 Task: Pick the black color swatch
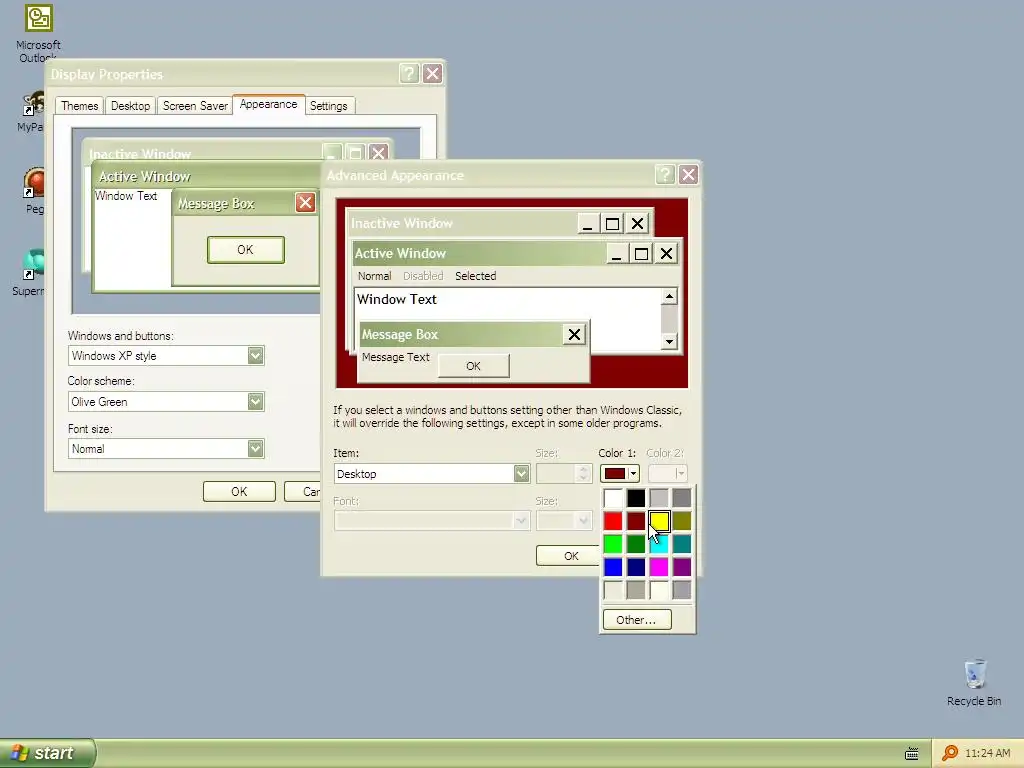[x=636, y=498]
